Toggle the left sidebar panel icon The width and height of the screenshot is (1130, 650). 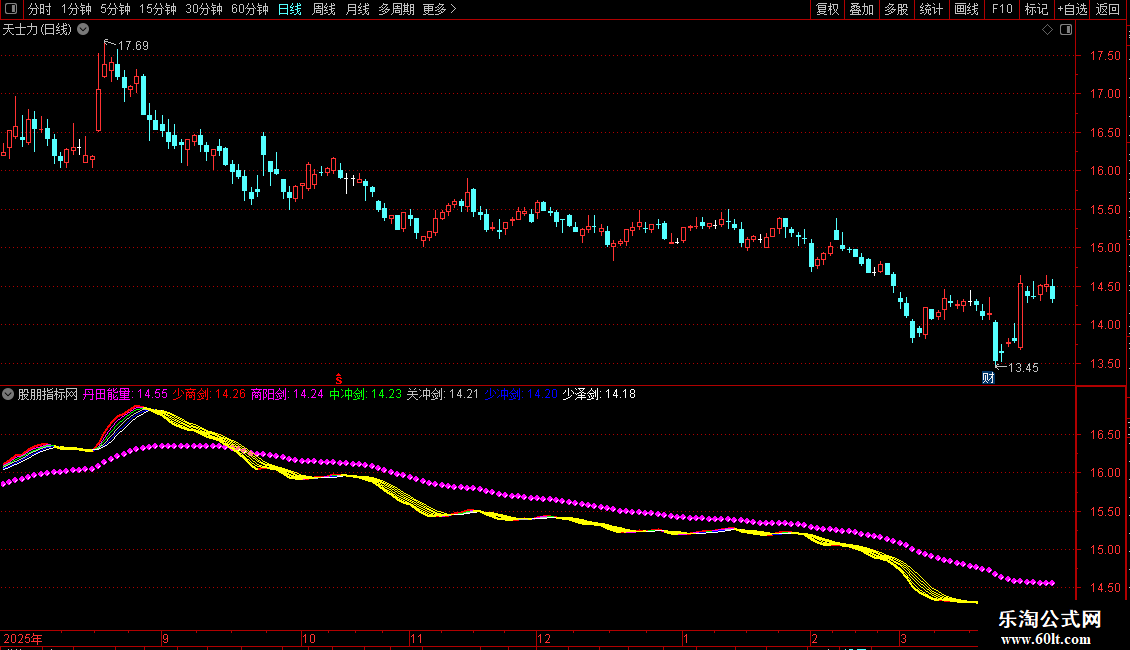[12, 9]
